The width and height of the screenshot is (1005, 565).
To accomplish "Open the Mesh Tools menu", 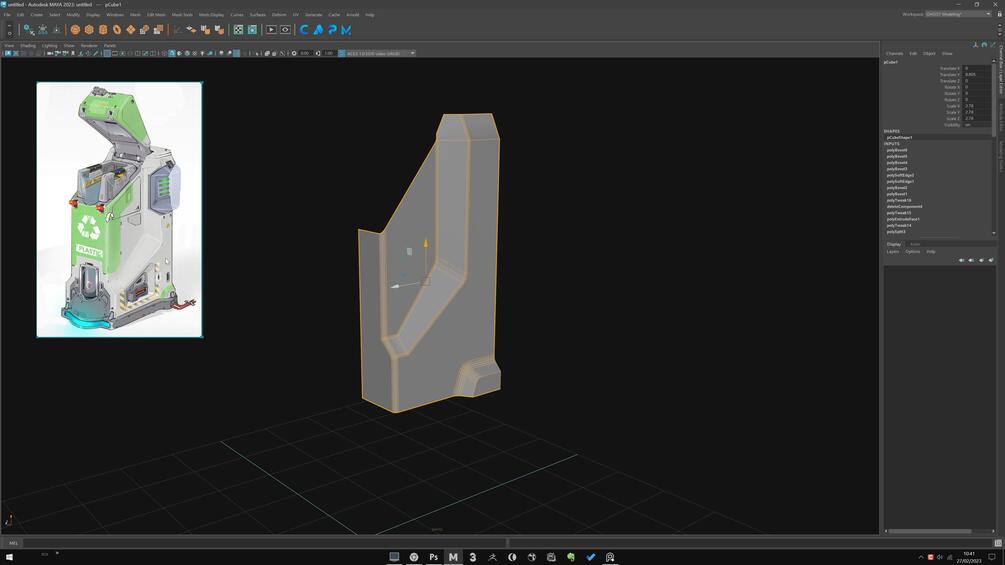I will click(x=182, y=14).
